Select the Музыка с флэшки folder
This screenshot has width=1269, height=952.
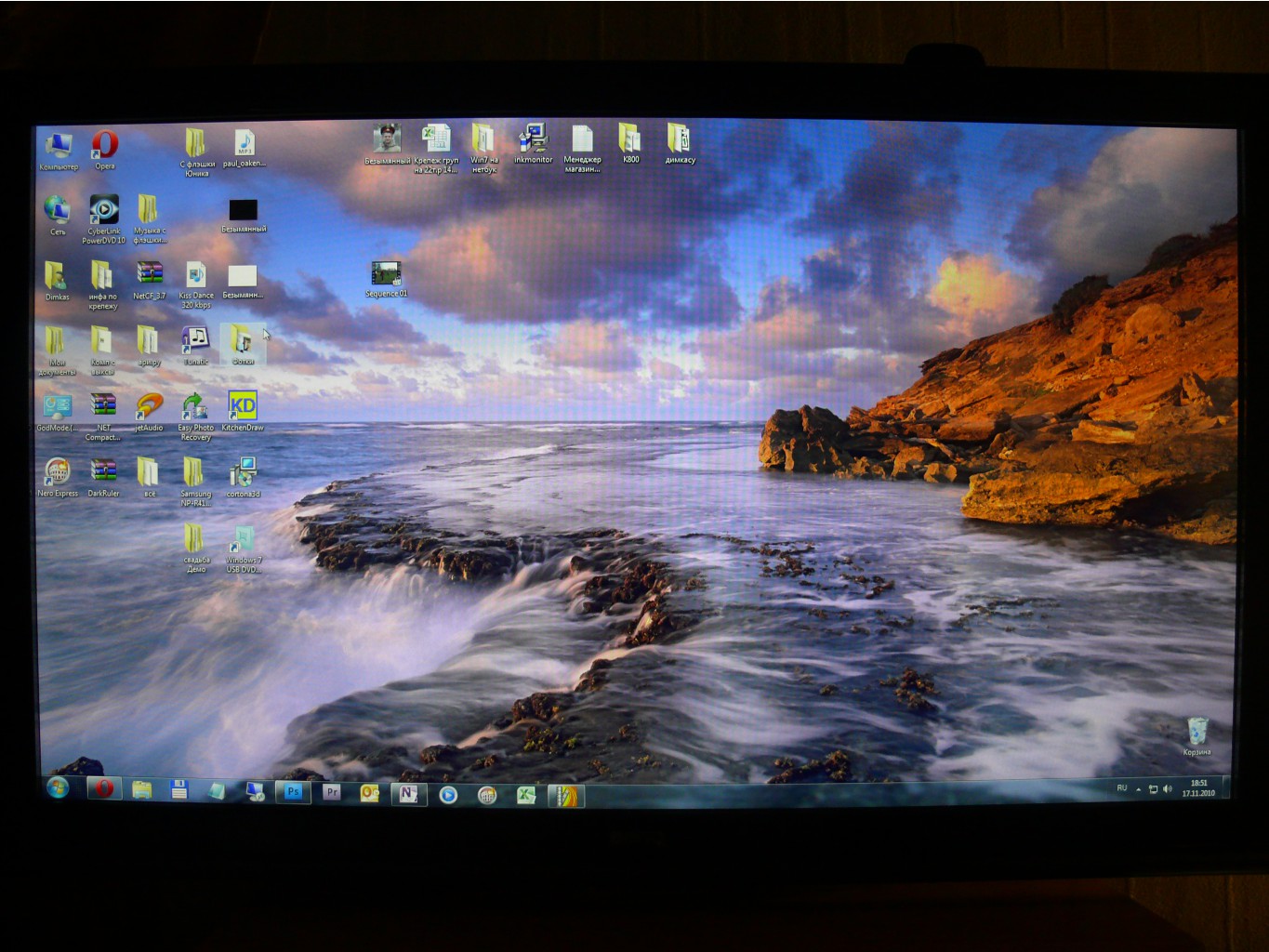(149, 219)
